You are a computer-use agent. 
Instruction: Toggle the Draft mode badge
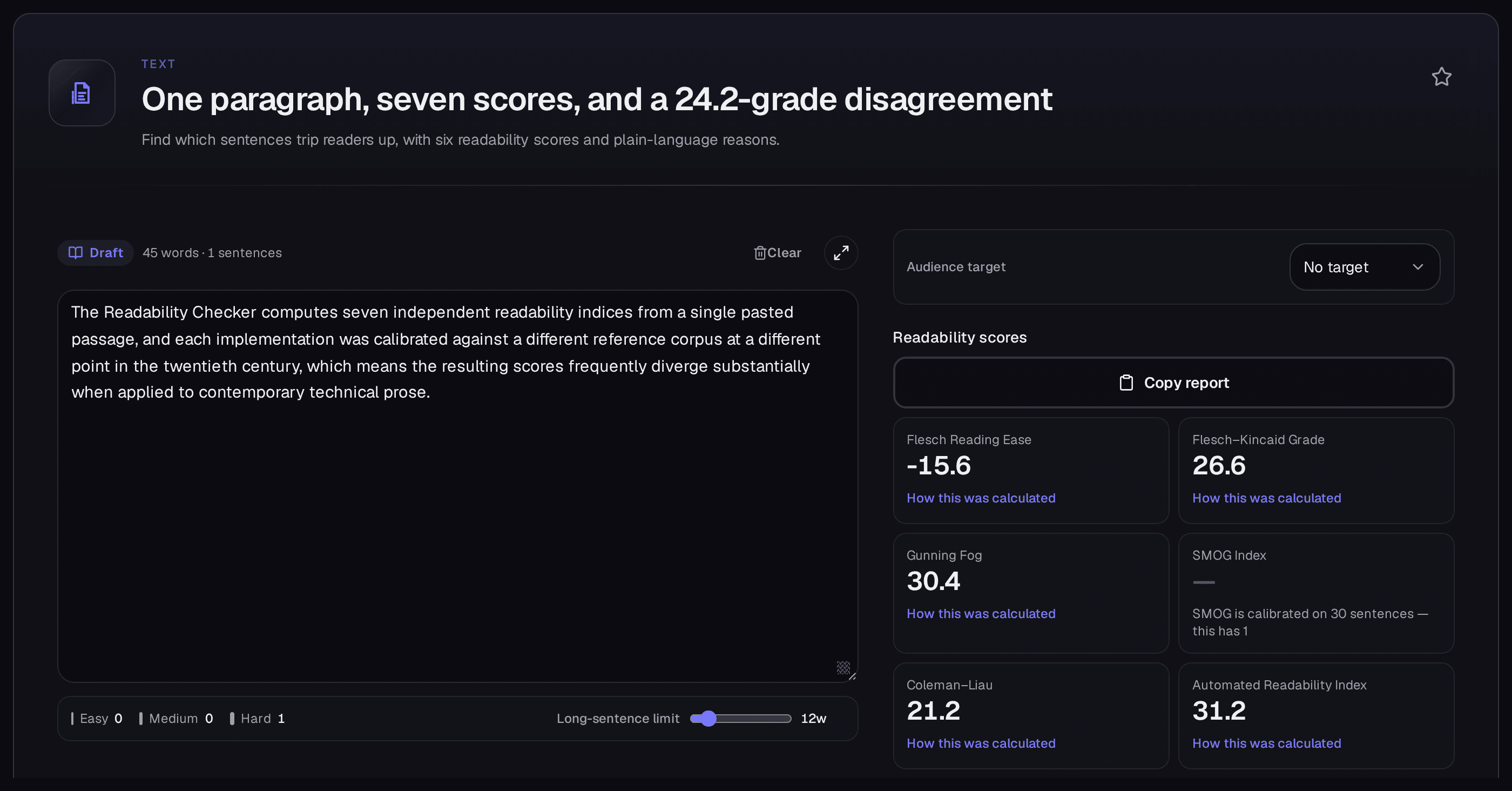96,252
